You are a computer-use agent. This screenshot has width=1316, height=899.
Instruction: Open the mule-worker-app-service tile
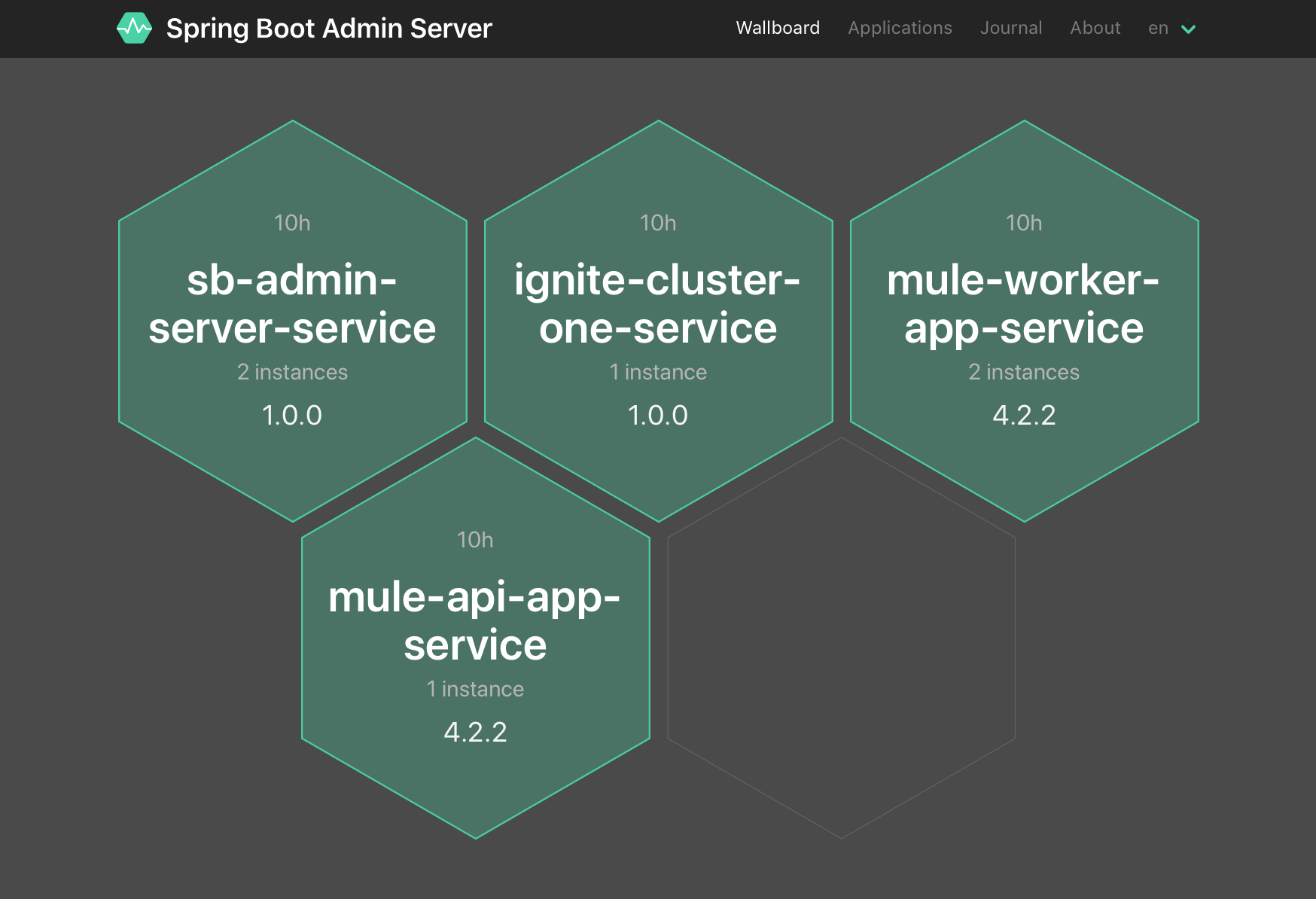pos(1025,321)
